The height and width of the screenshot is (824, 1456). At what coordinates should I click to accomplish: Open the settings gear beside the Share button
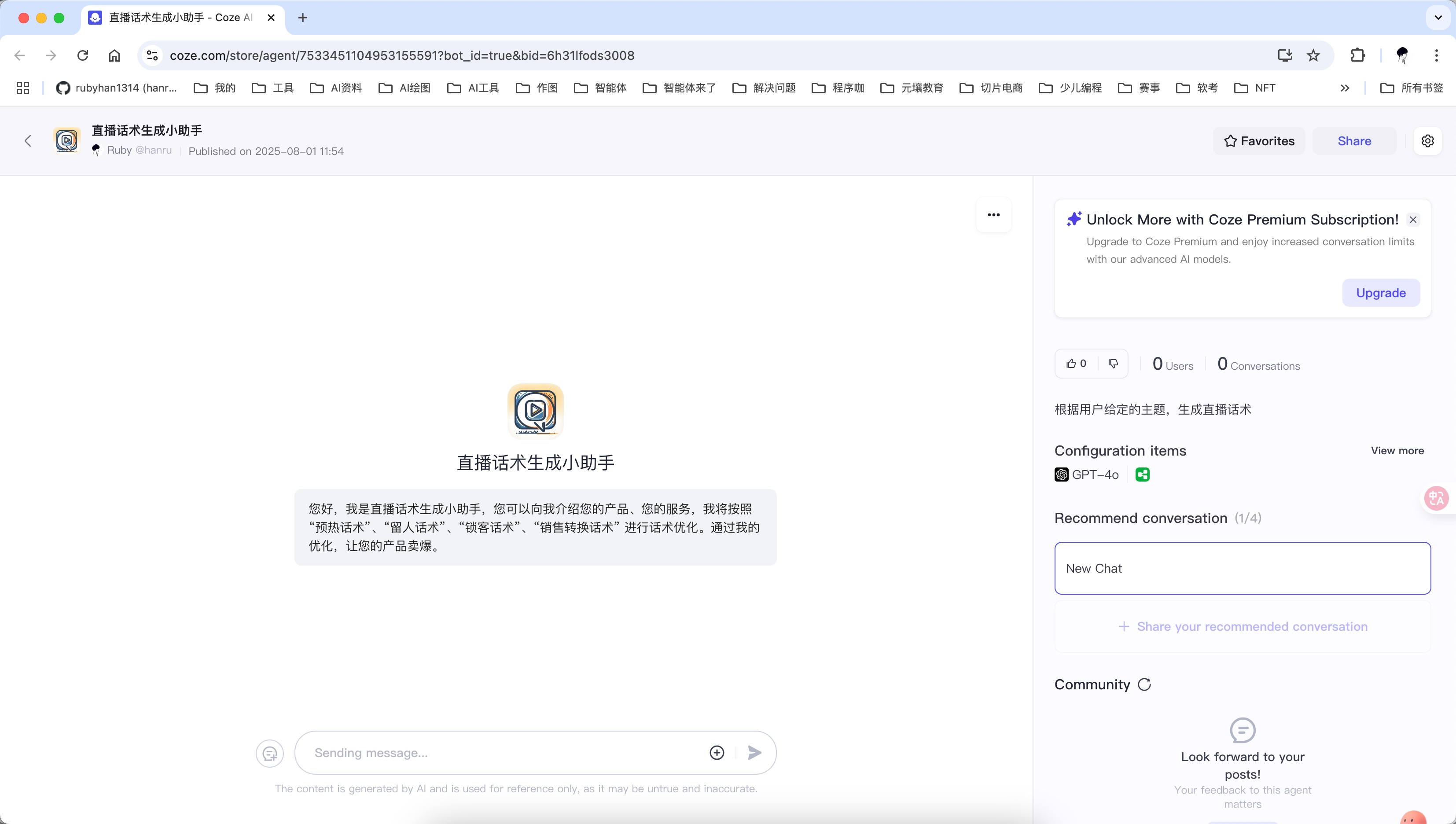coord(1428,140)
